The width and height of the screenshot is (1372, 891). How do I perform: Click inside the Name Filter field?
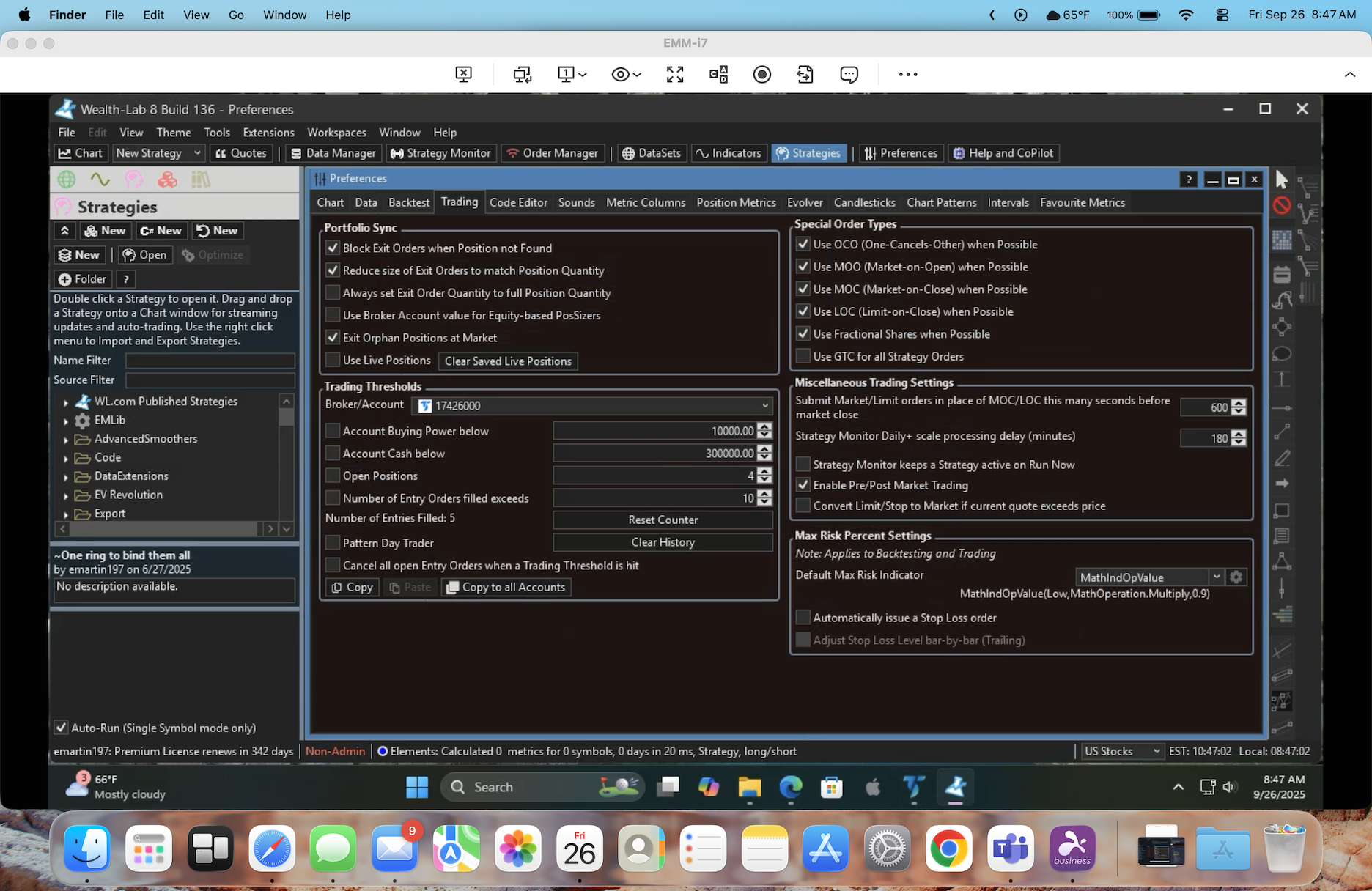(210, 361)
